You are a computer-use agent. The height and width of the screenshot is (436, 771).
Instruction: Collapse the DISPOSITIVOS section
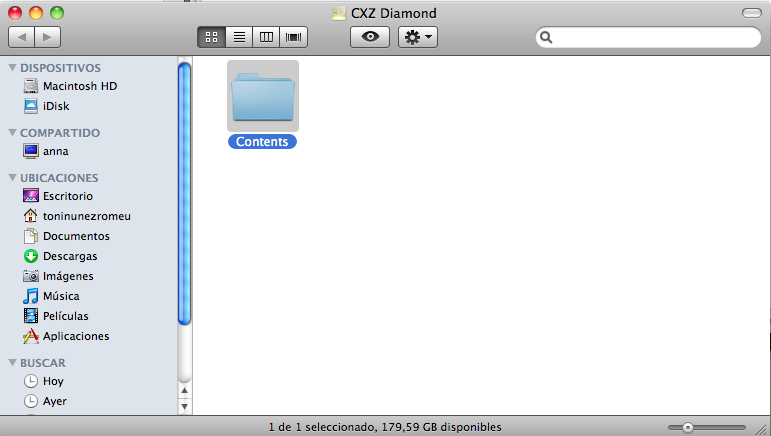(x=13, y=68)
